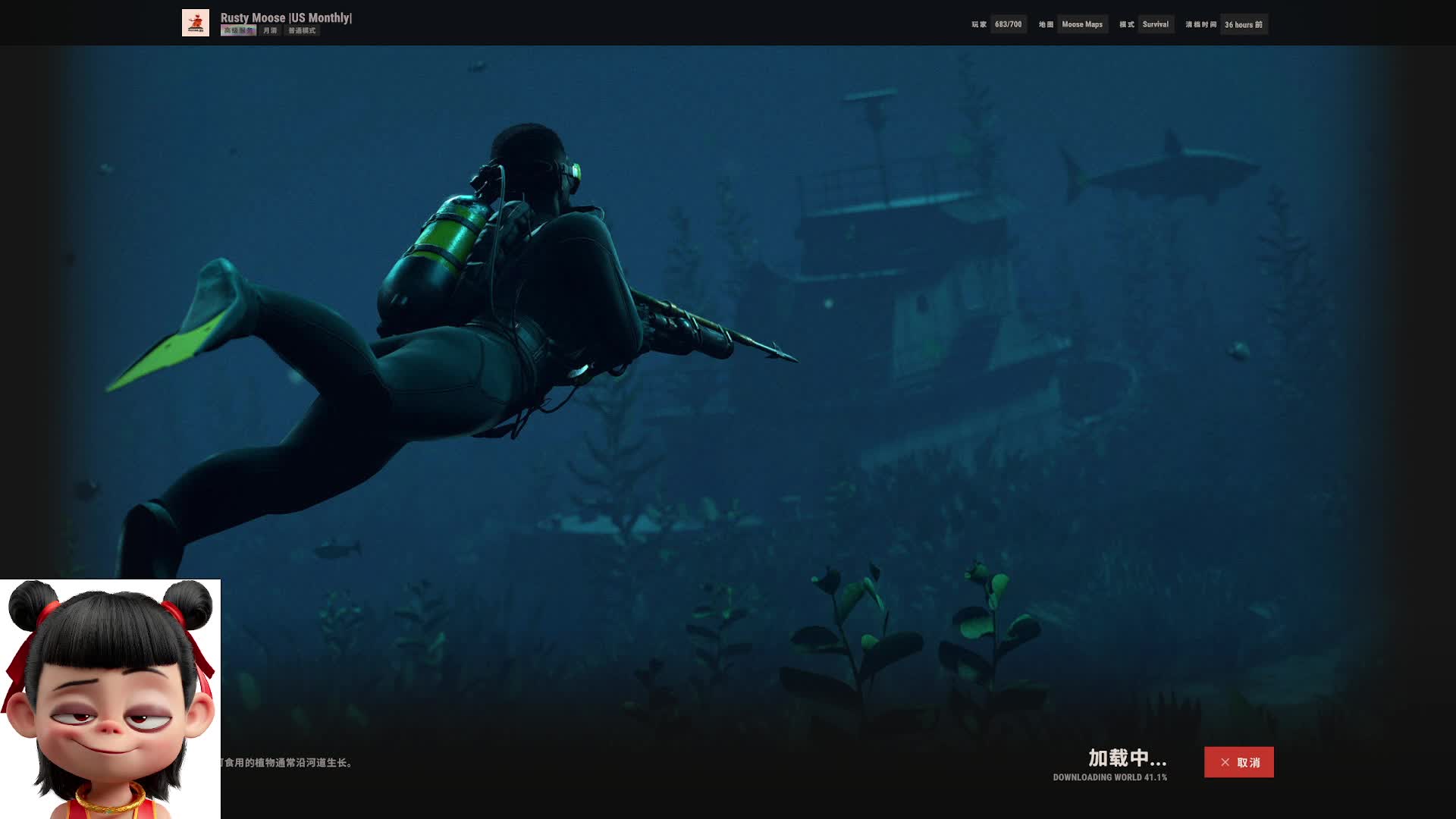Click the Moose Maps map badge

click(1081, 24)
